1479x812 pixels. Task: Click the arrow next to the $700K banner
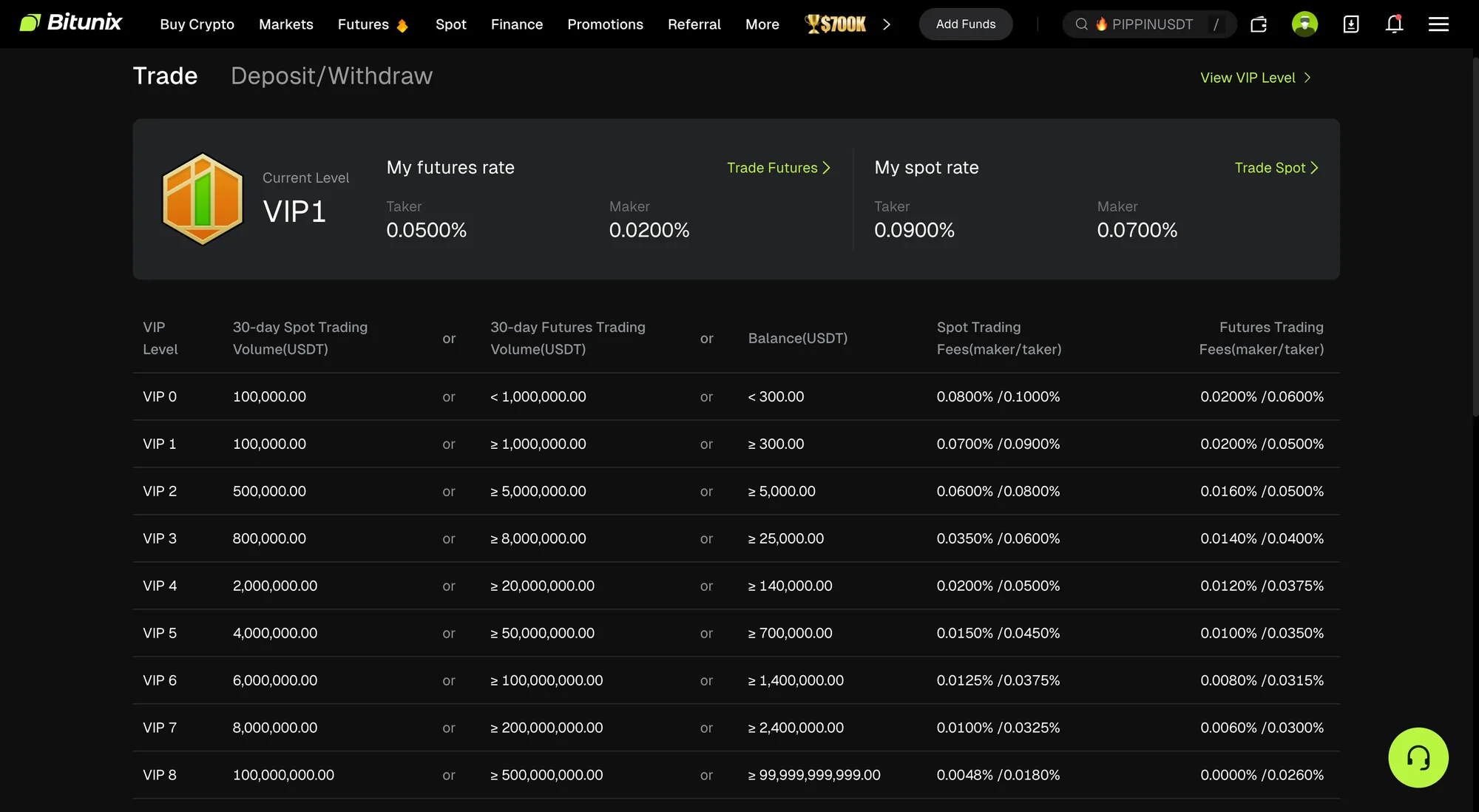pyautogui.click(x=887, y=24)
